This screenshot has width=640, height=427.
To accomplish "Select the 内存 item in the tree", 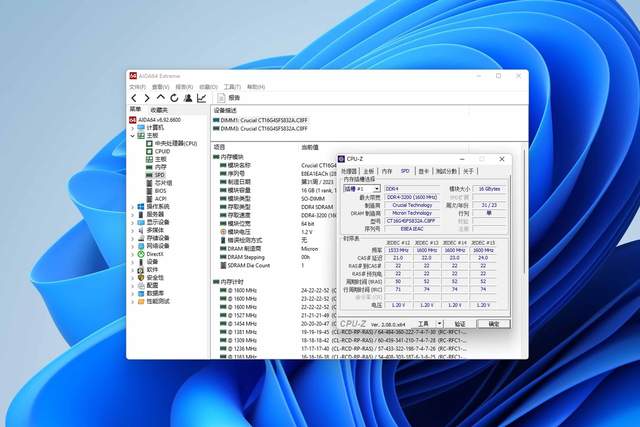I will coord(160,167).
